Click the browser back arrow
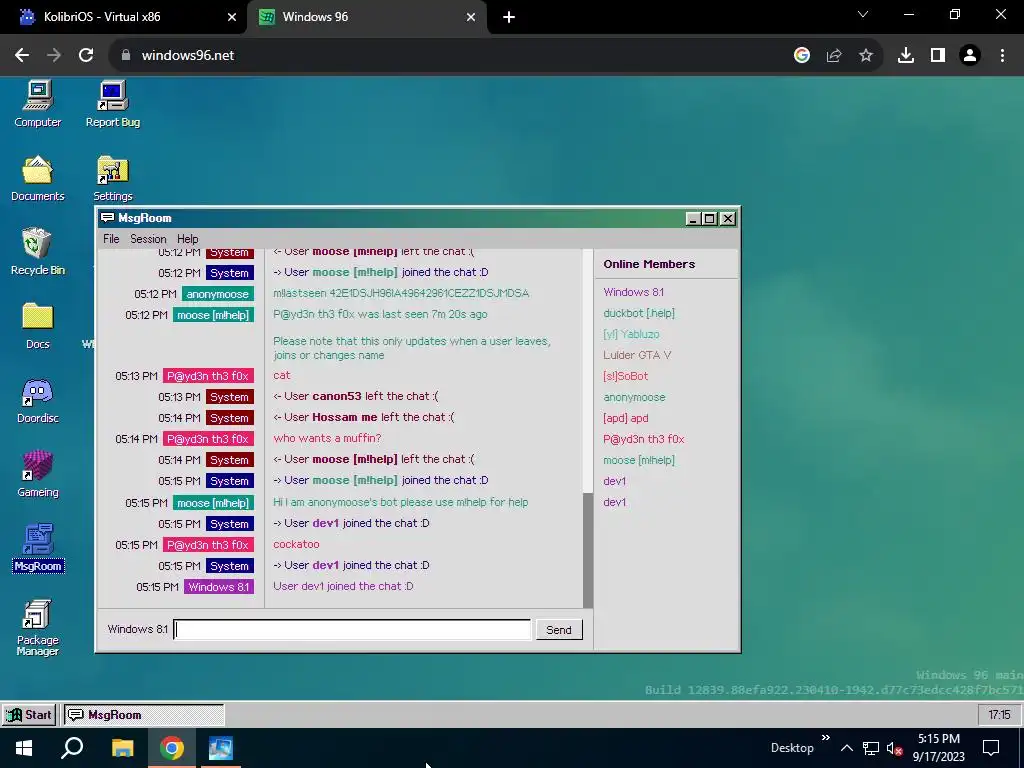Viewport: 1024px width, 768px height. (22, 55)
